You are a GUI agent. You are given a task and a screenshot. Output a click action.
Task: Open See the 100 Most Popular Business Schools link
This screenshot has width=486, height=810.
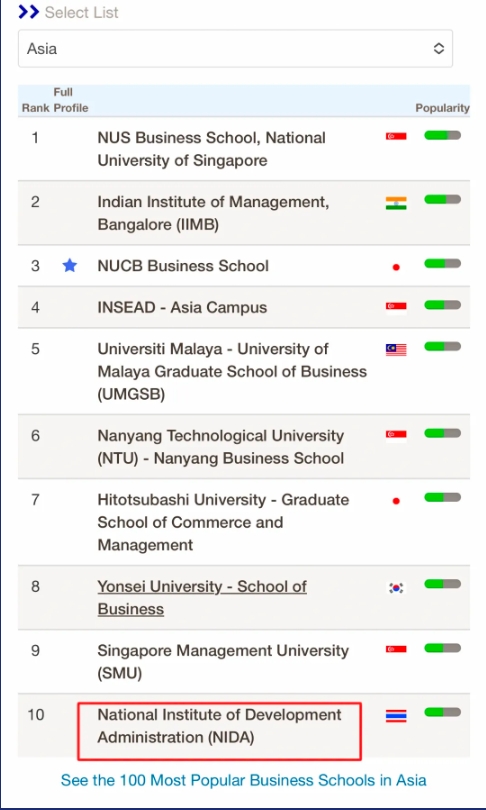(243, 780)
